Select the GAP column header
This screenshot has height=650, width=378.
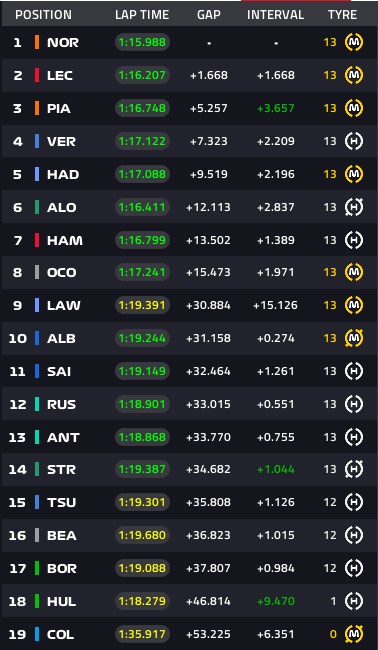point(209,15)
